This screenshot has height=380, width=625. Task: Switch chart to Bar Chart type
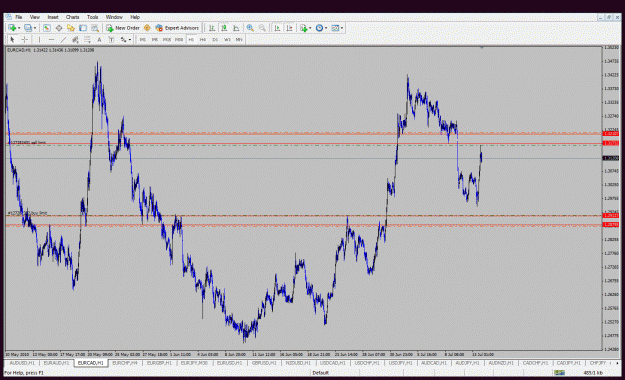pyautogui.click(x=212, y=28)
